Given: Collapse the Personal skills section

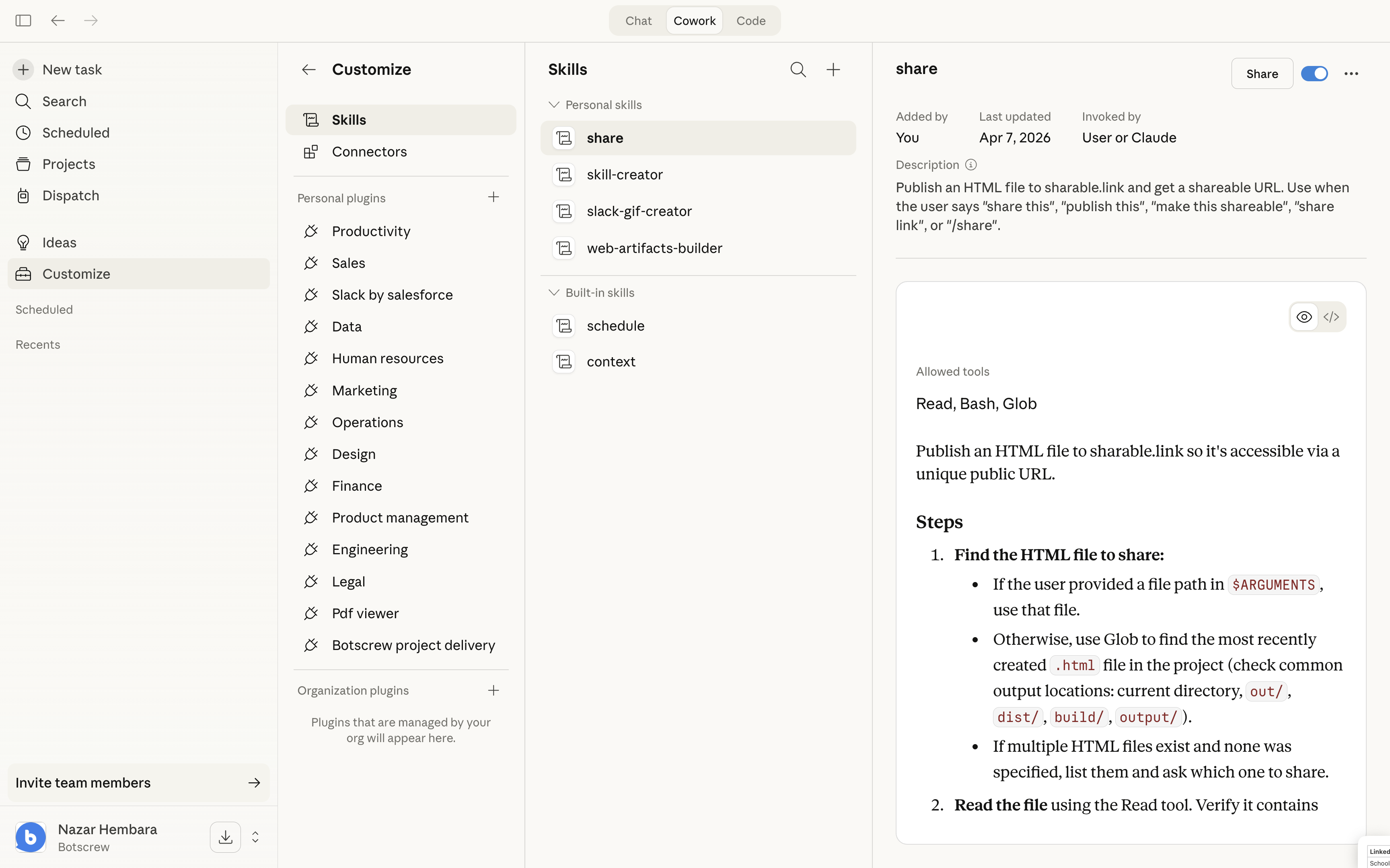Looking at the screenshot, I should [554, 105].
